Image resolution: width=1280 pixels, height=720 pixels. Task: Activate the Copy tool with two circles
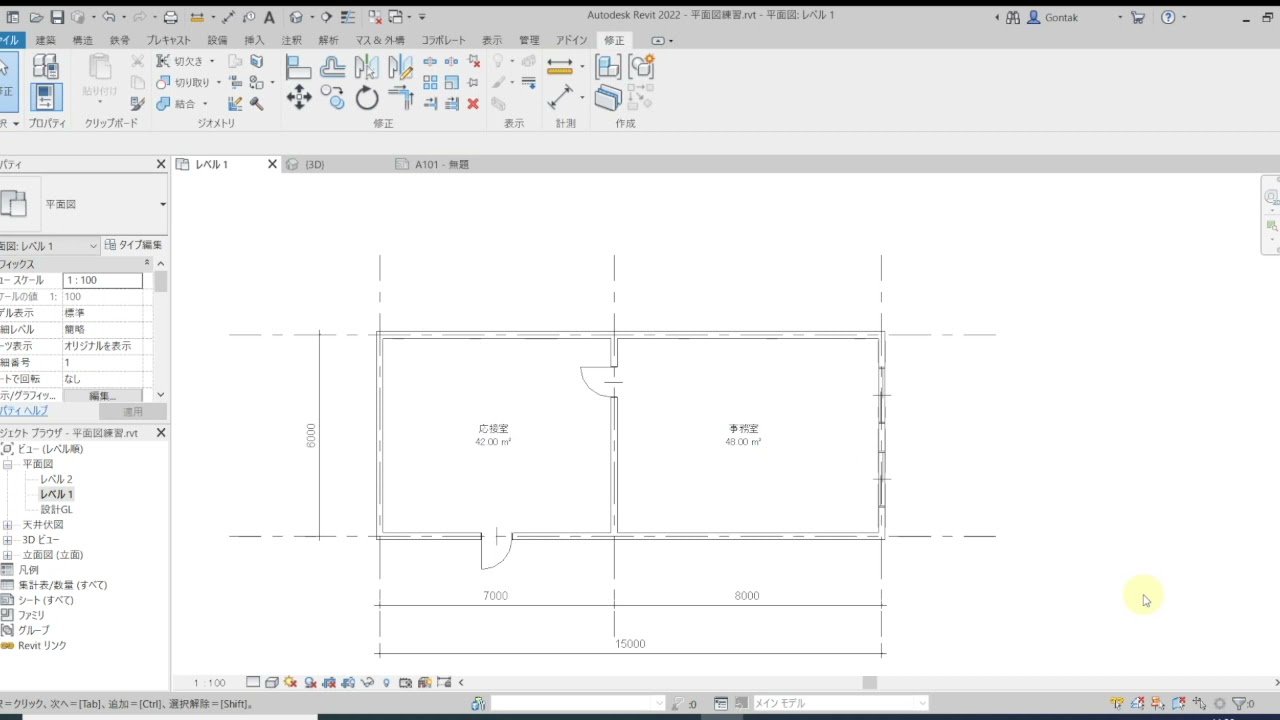(x=333, y=98)
